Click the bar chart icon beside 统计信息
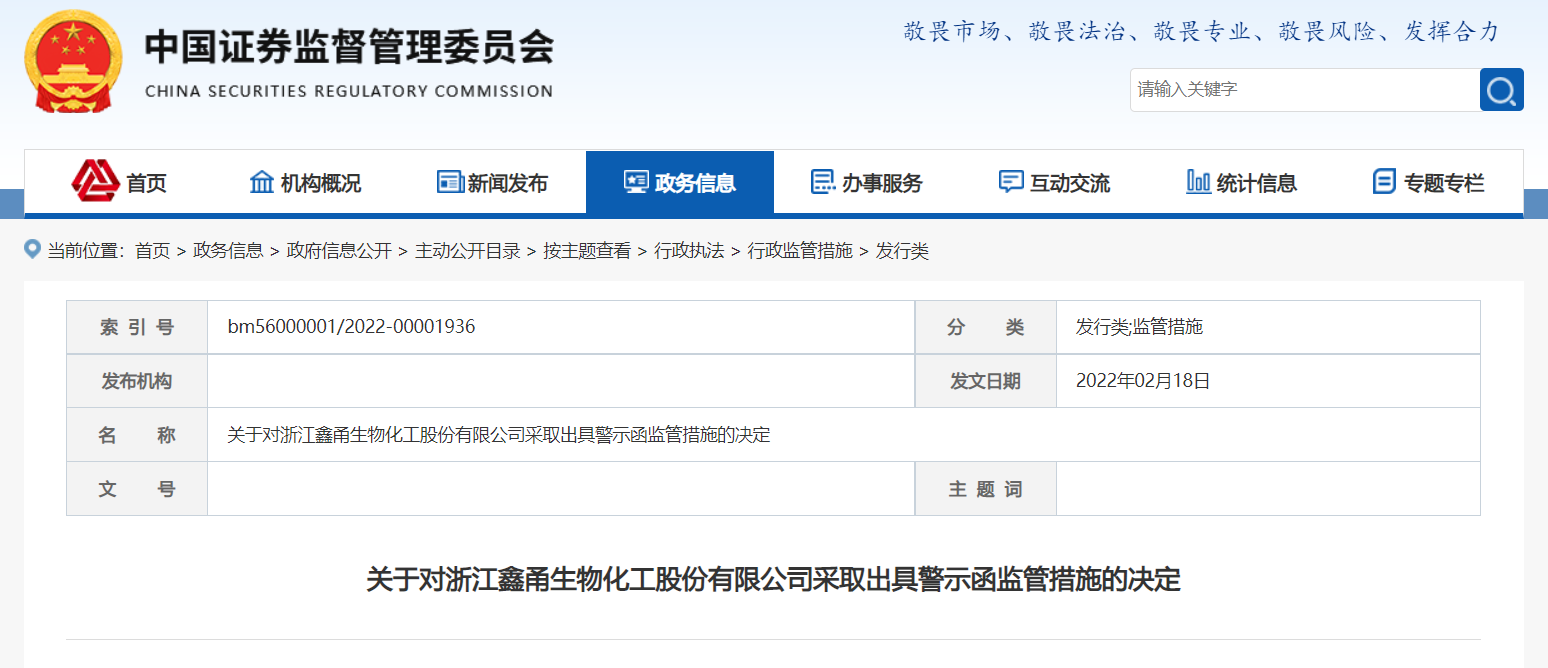1548x668 pixels. (1198, 182)
